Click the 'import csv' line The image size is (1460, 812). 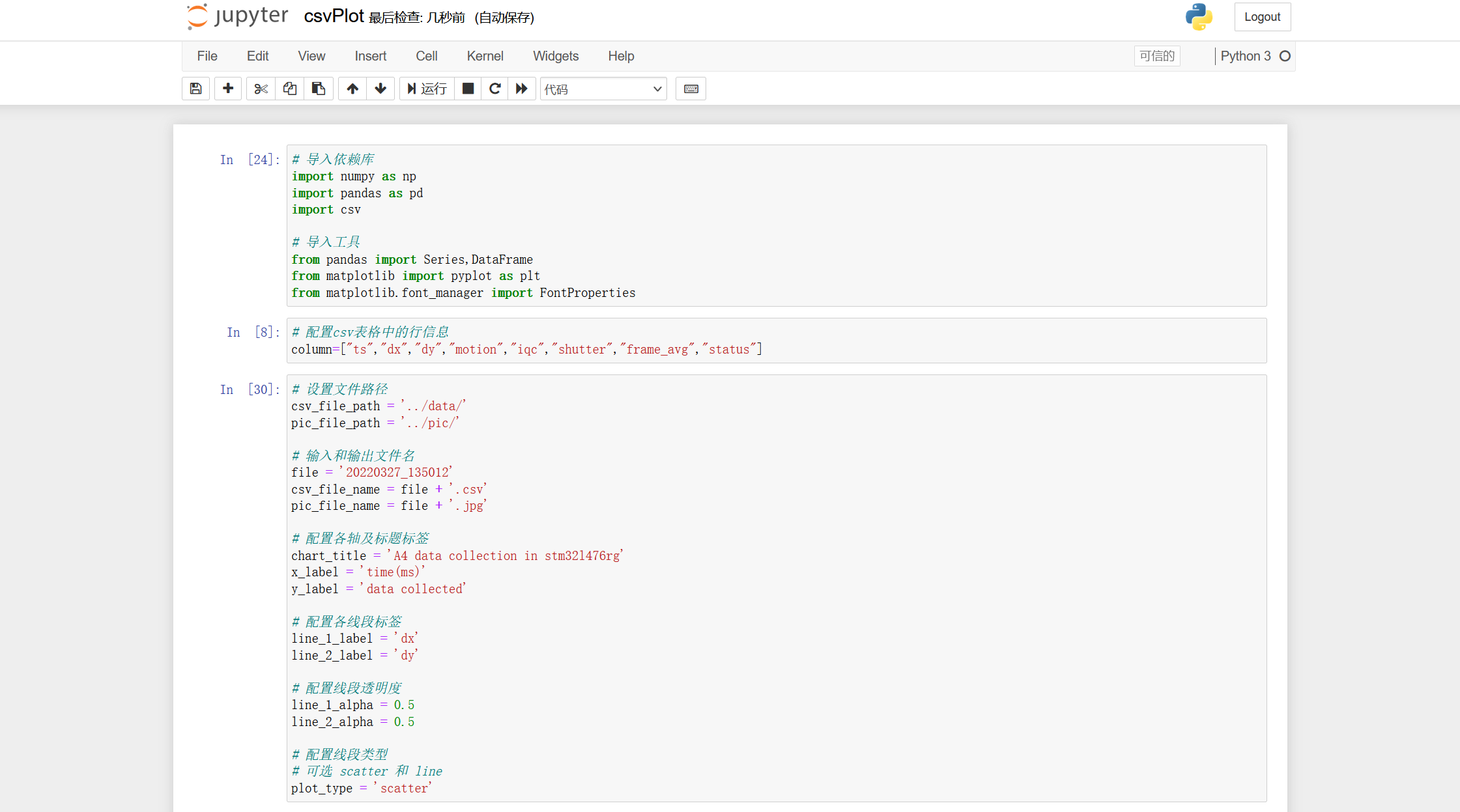(326, 210)
